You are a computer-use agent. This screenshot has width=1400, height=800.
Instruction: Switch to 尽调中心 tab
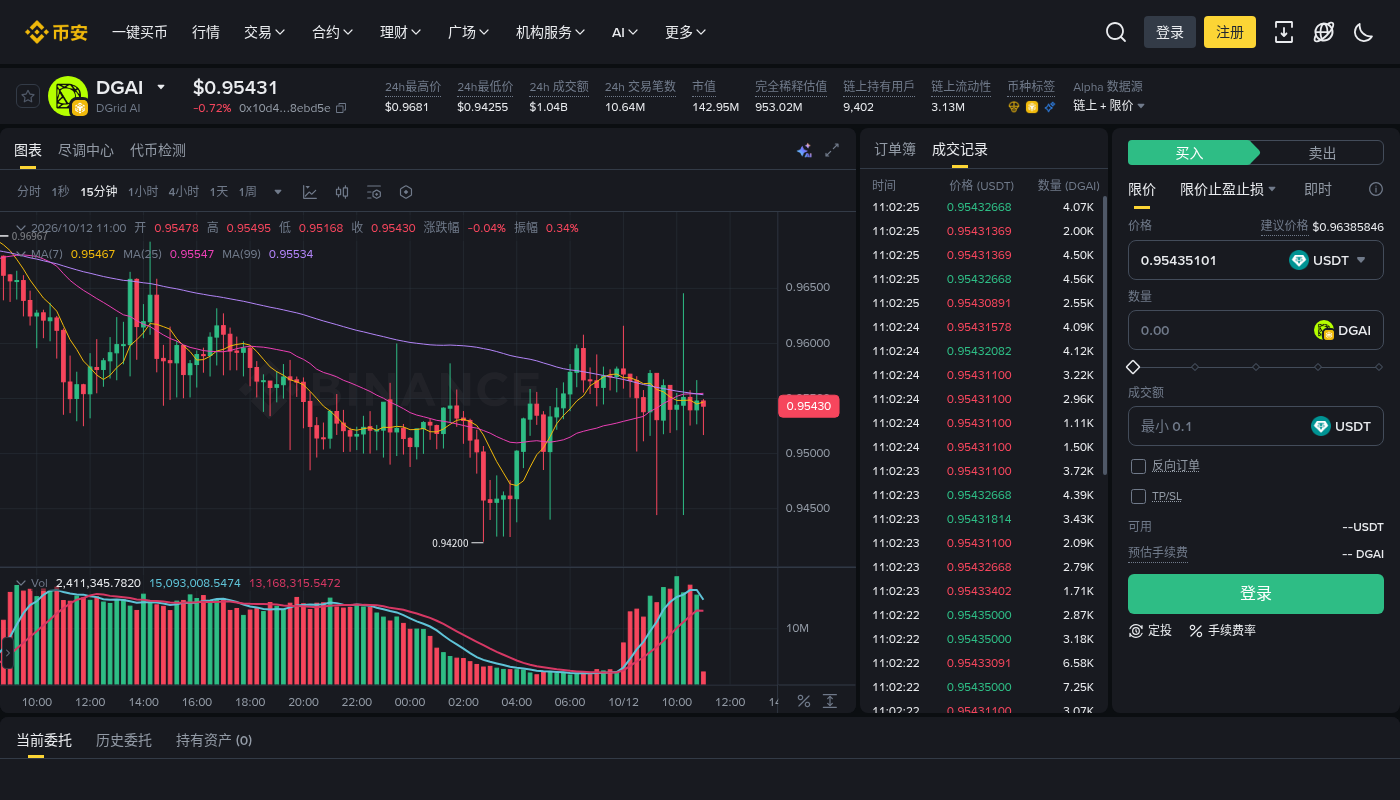click(x=86, y=150)
